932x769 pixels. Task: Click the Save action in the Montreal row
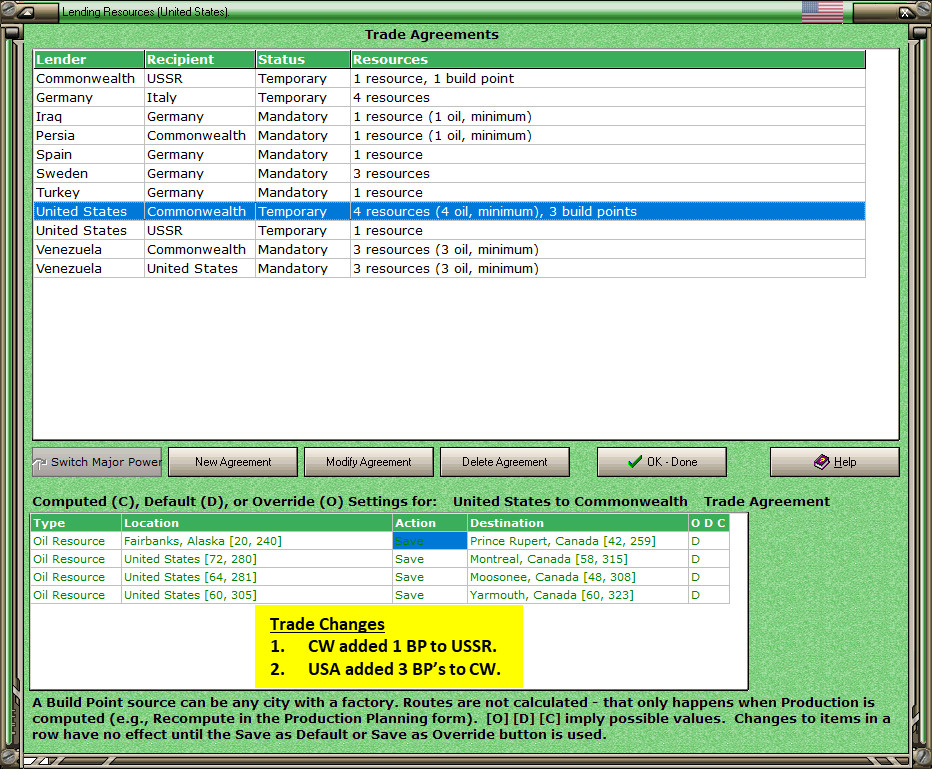(430, 559)
